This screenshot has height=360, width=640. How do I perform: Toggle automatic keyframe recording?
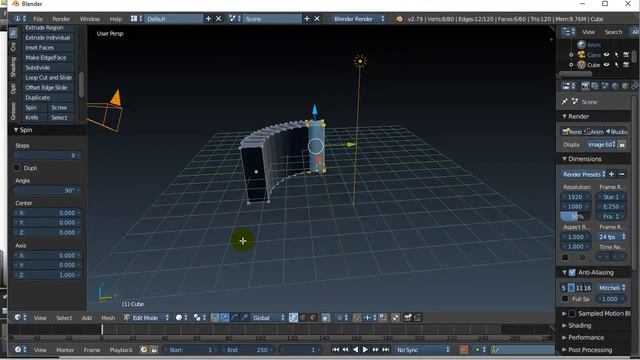tap(464, 349)
